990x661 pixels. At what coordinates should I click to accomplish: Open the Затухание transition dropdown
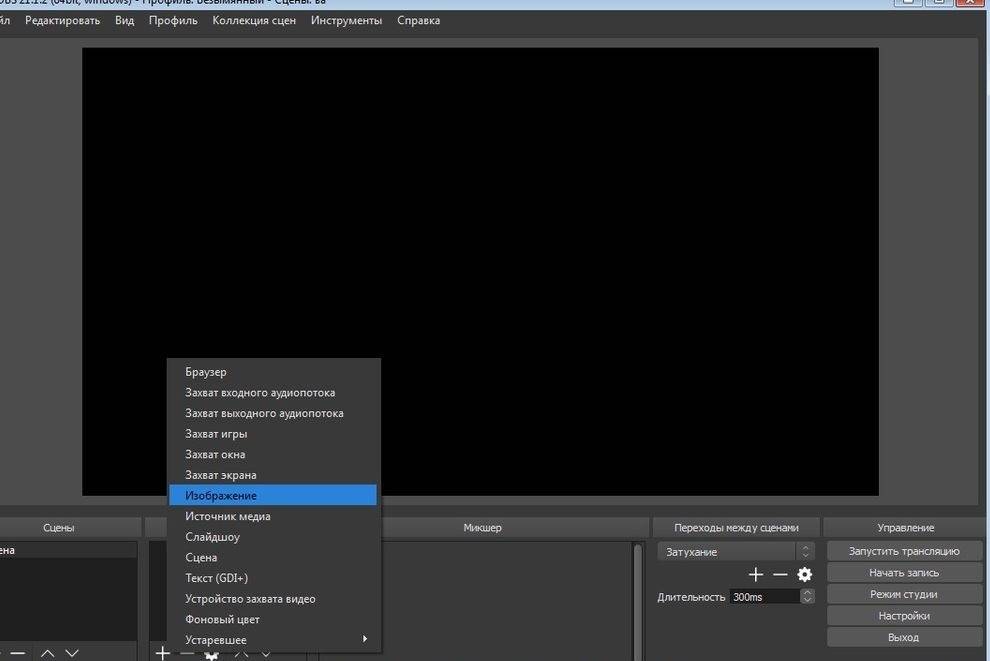click(735, 552)
